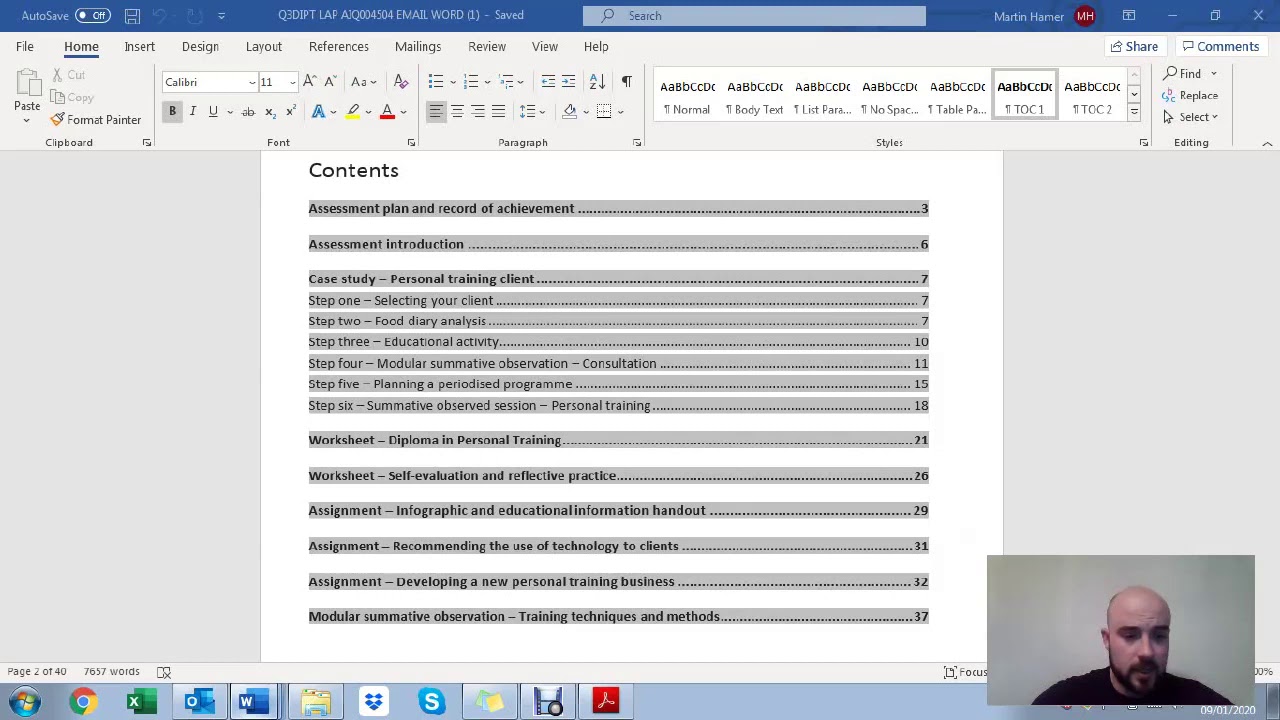Open Excel from the taskbar
The height and width of the screenshot is (720, 1280).
click(x=141, y=702)
